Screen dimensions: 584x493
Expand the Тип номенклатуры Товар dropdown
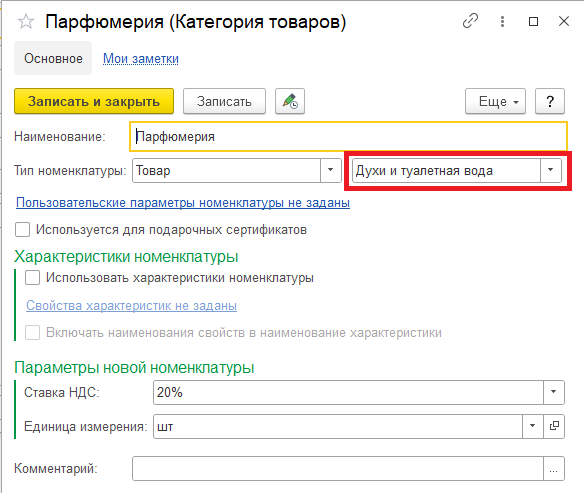pos(330,171)
